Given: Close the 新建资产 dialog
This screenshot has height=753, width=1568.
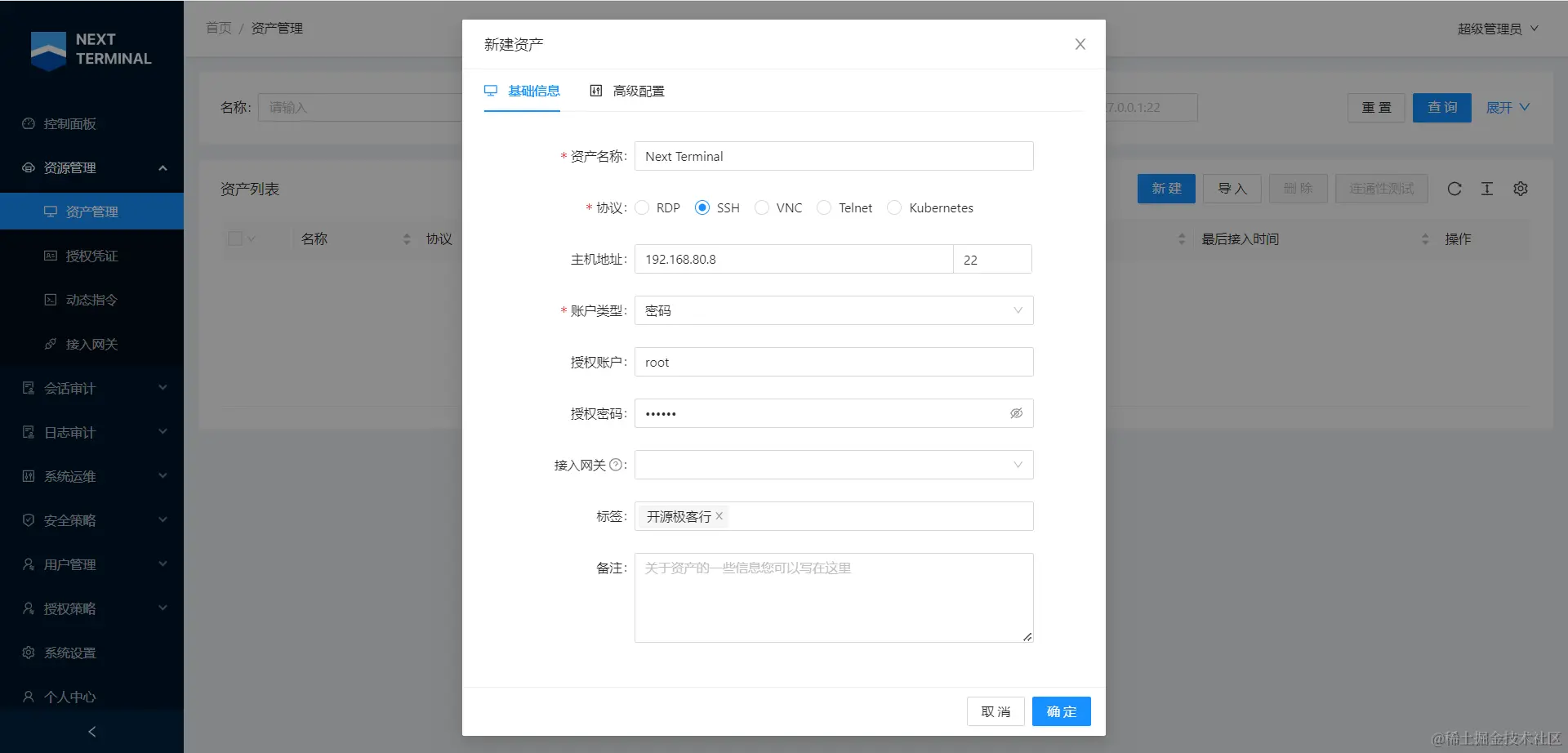Looking at the screenshot, I should 1080,44.
